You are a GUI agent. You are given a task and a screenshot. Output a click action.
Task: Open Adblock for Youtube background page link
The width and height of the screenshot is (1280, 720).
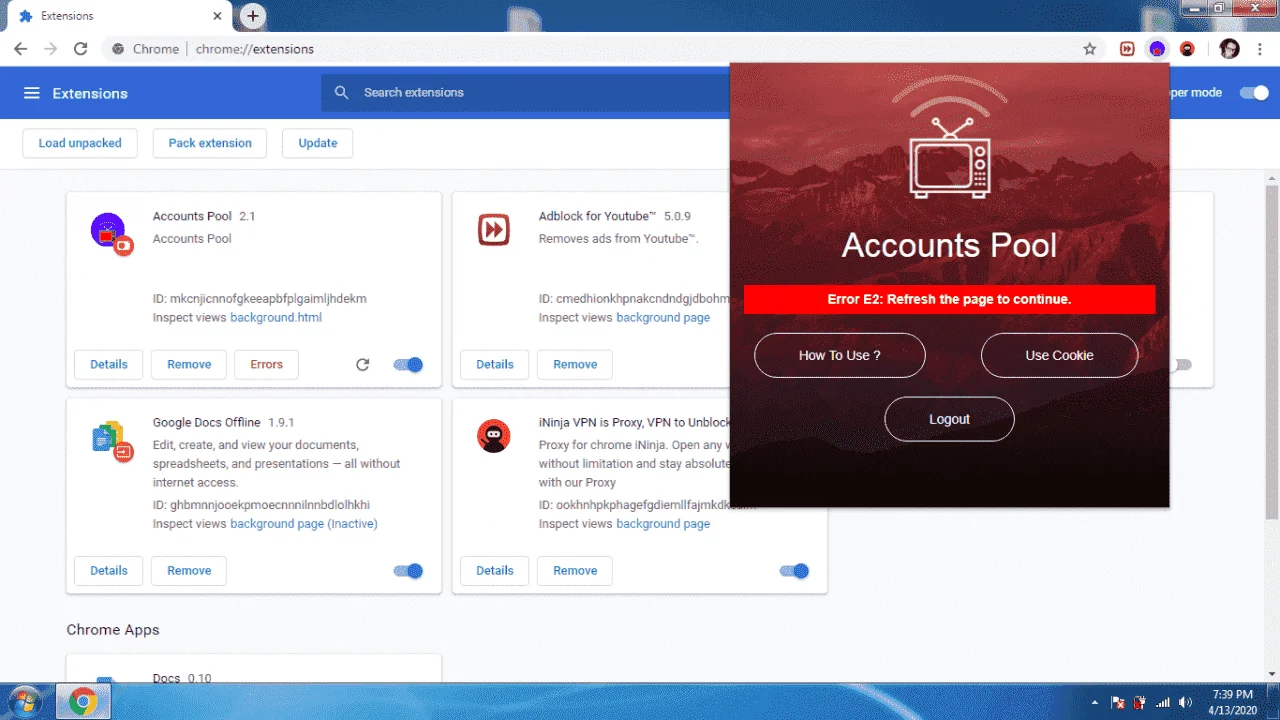point(663,318)
